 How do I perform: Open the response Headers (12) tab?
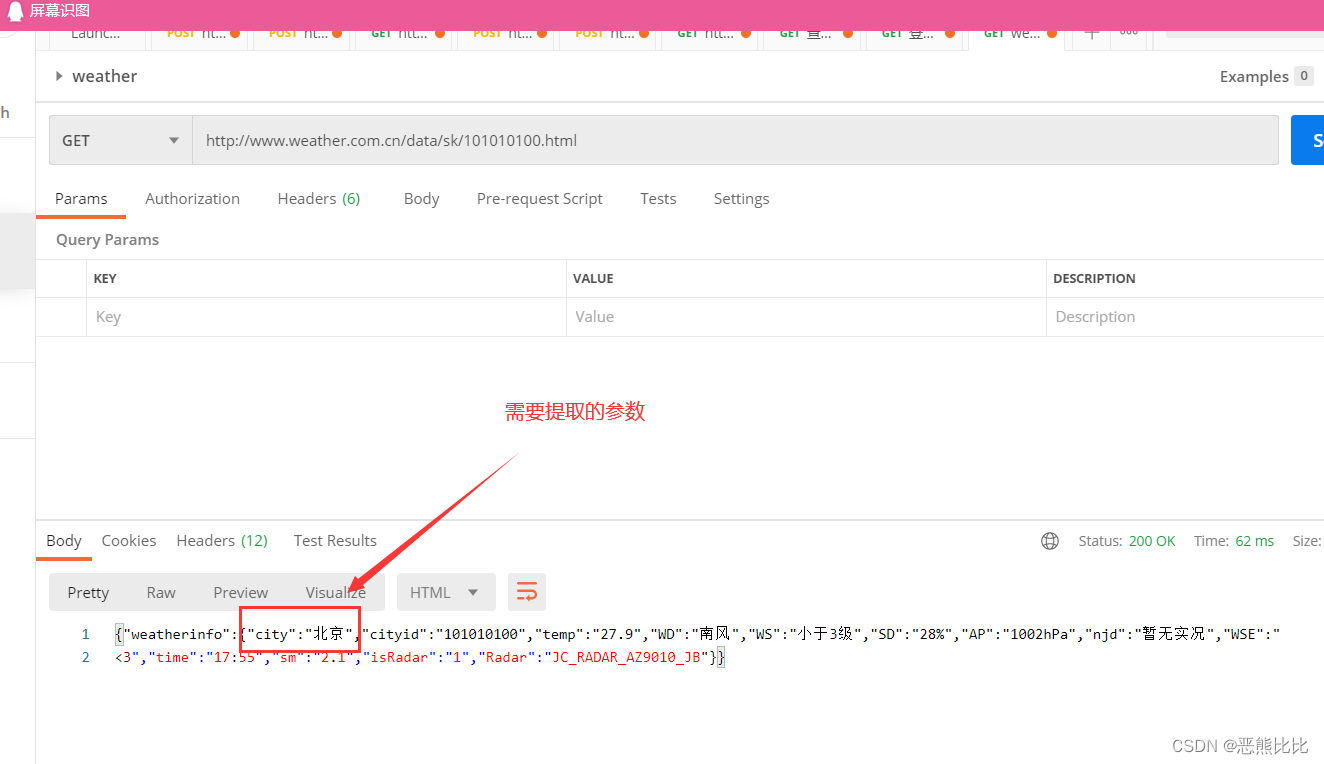(222, 540)
